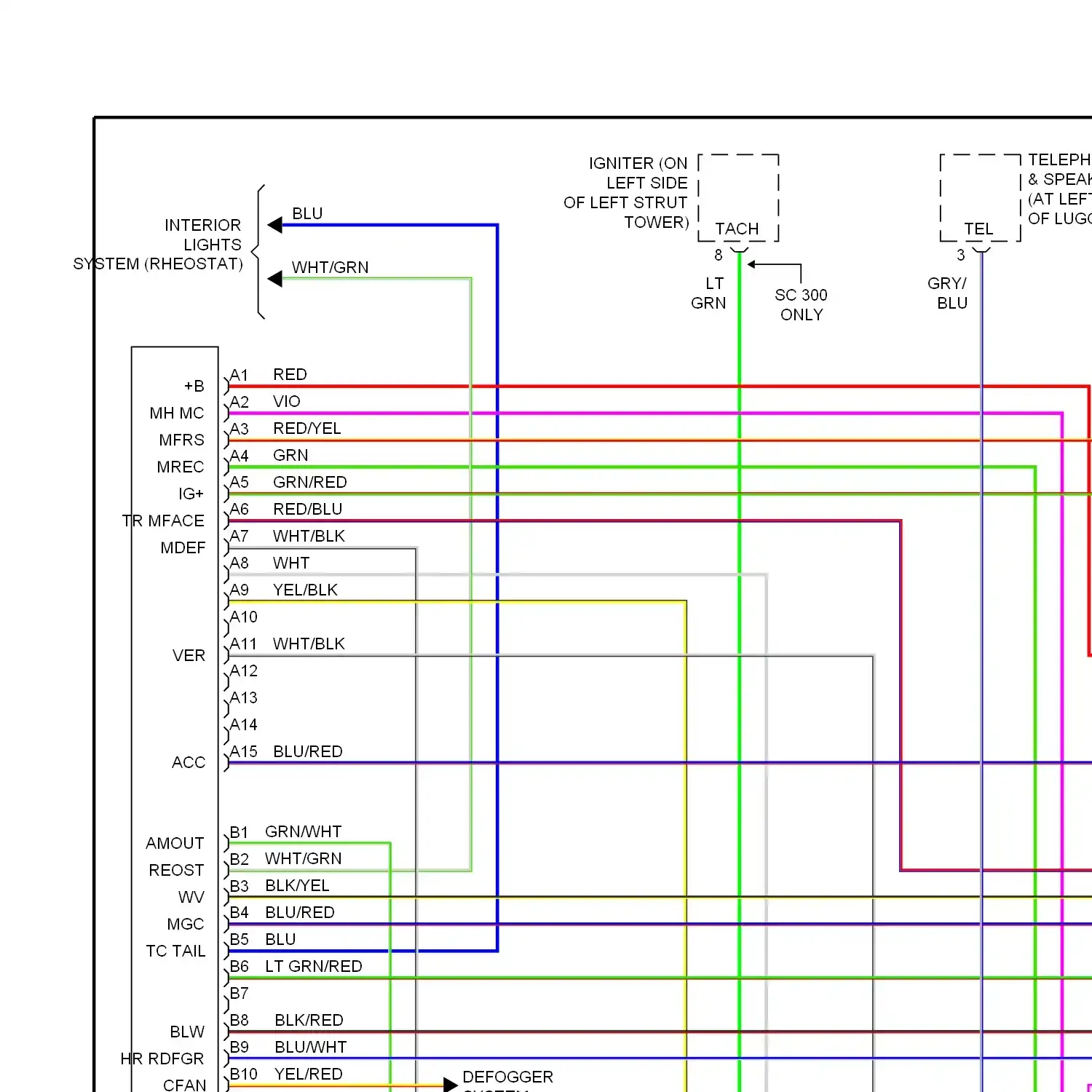Select pin number 8 under TACH
Image resolution: width=1092 pixels, height=1092 pixels.
(719, 255)
